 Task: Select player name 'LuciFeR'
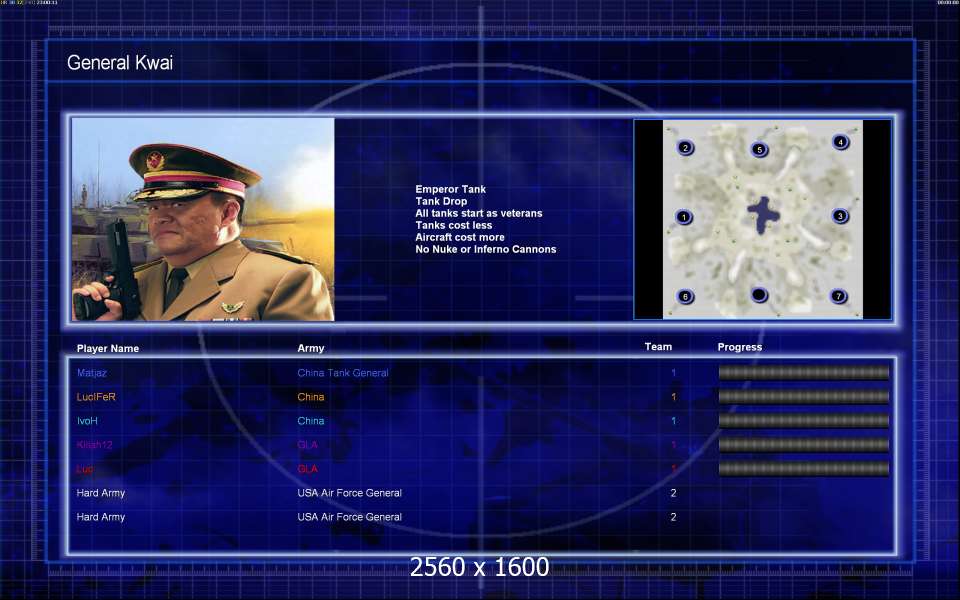96,397
